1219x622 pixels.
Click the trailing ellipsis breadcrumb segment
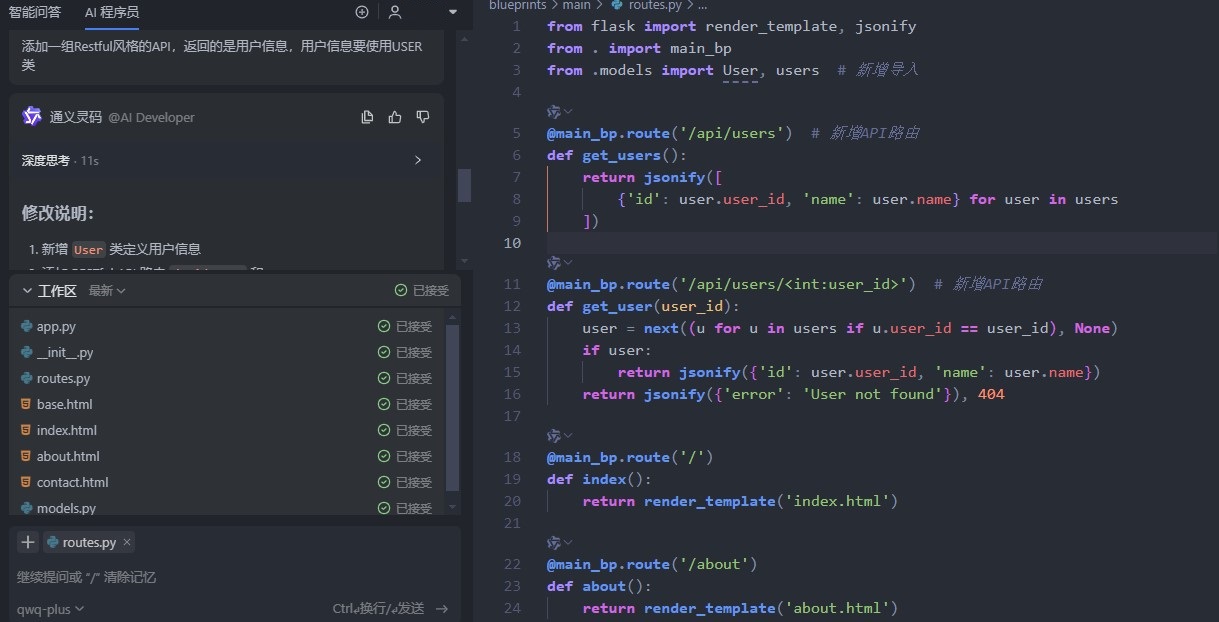[703, 5]
